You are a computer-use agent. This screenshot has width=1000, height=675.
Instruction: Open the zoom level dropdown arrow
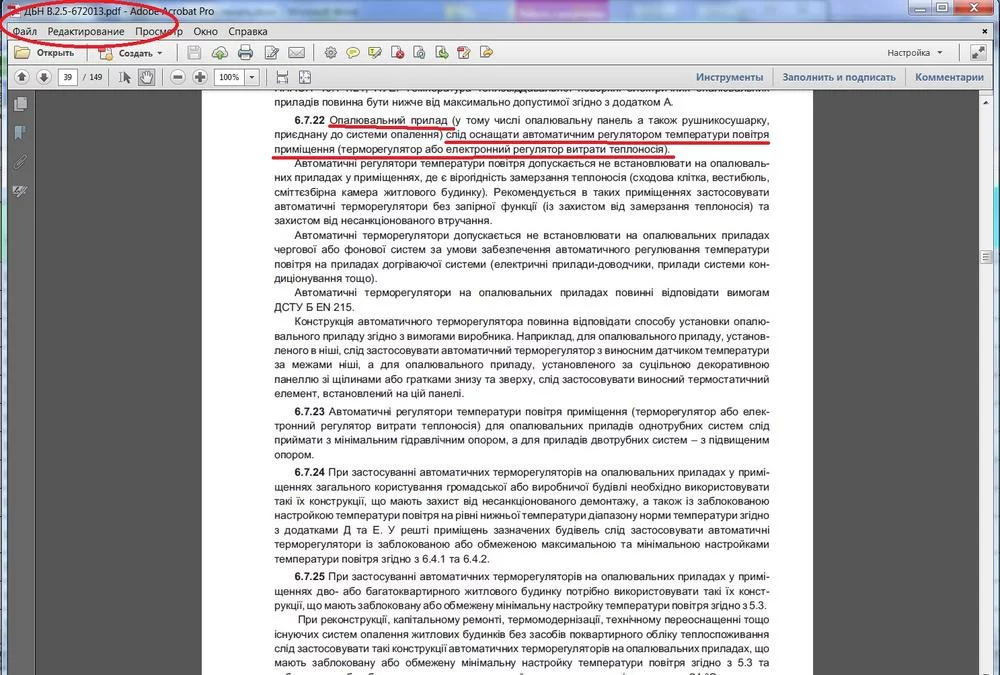point(253,77)
